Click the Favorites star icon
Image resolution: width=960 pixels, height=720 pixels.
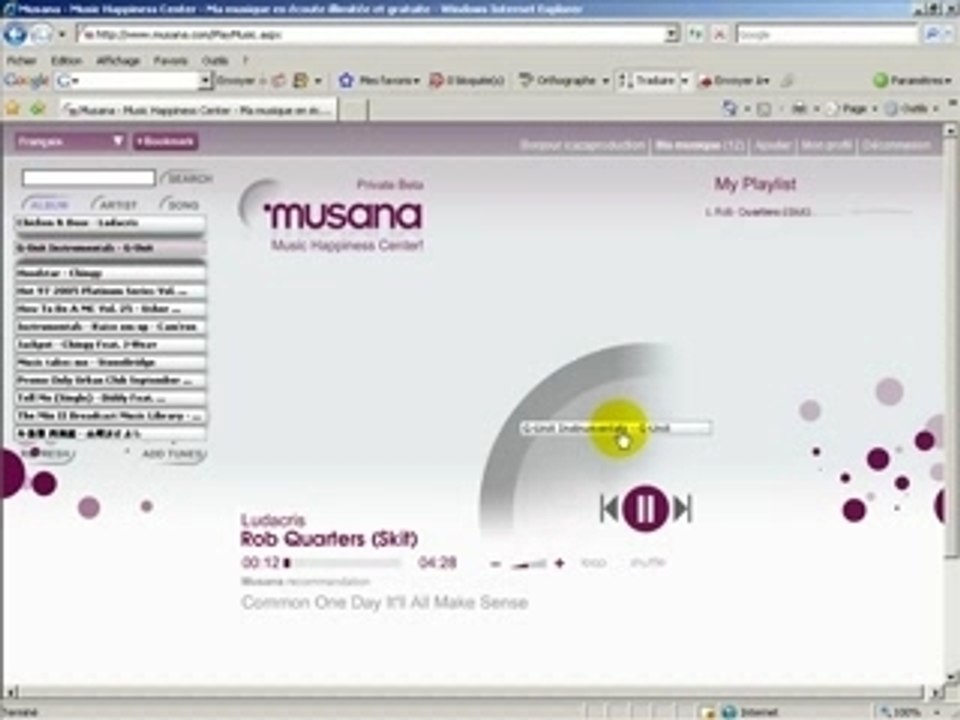[x=13, y=109]
